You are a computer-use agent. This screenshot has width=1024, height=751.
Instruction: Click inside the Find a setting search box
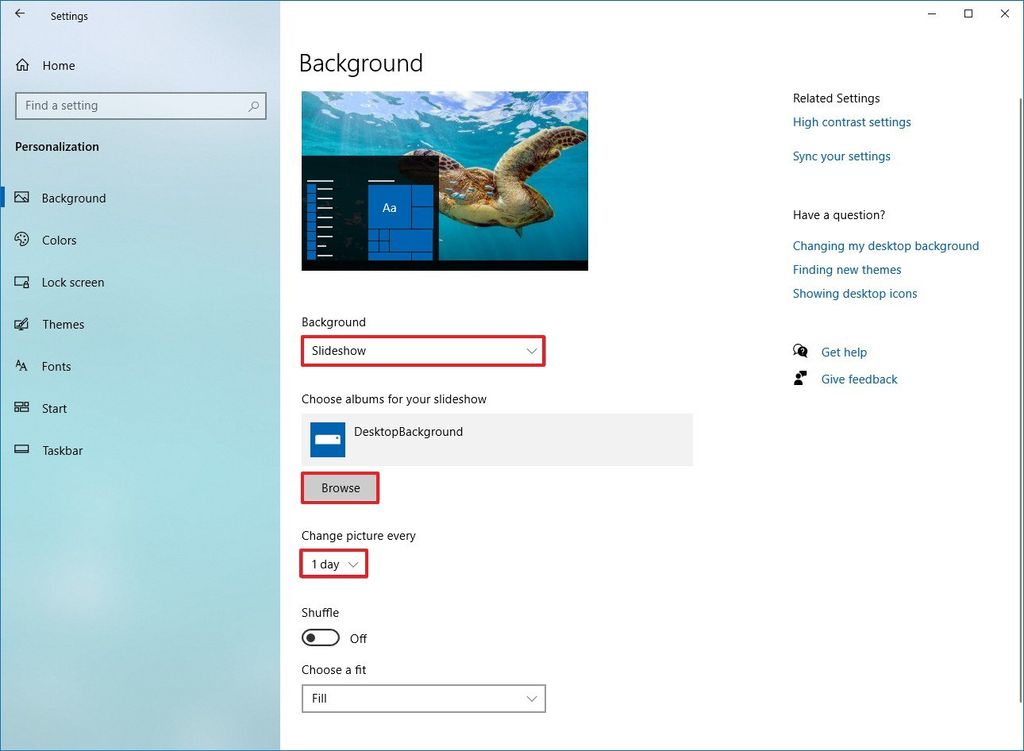tap(140, 105)
